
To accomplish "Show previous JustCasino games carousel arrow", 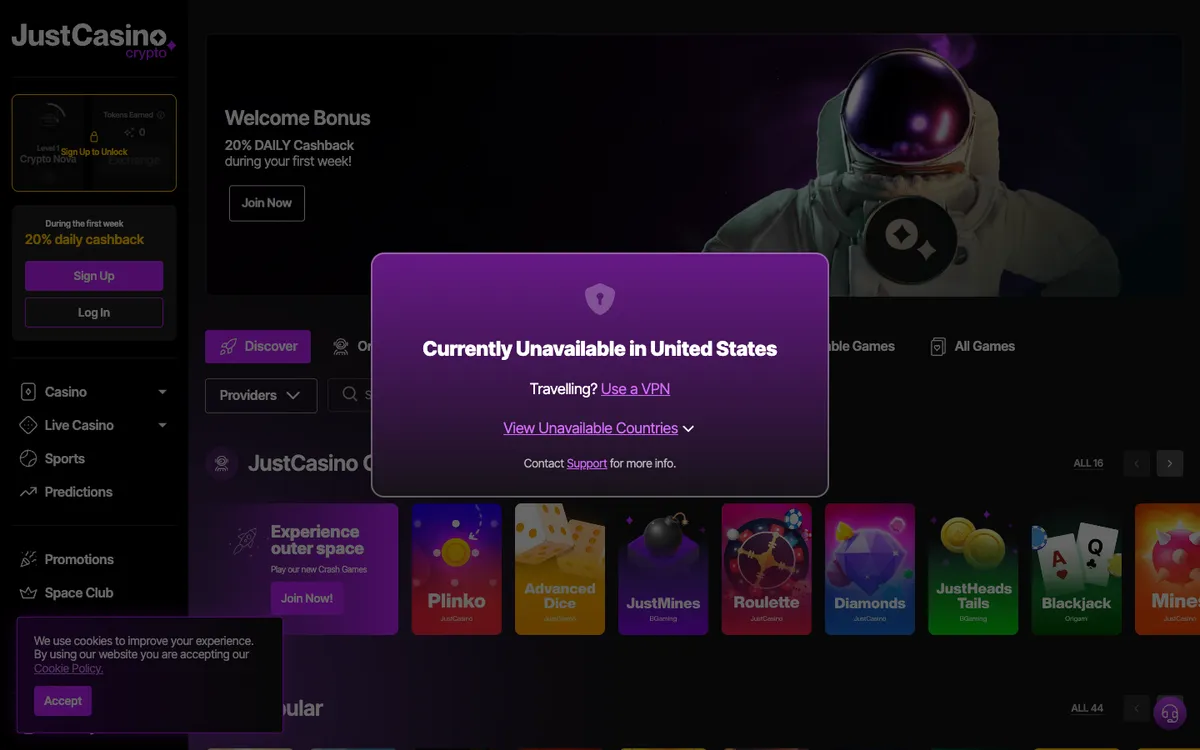I will (1136, 463).
